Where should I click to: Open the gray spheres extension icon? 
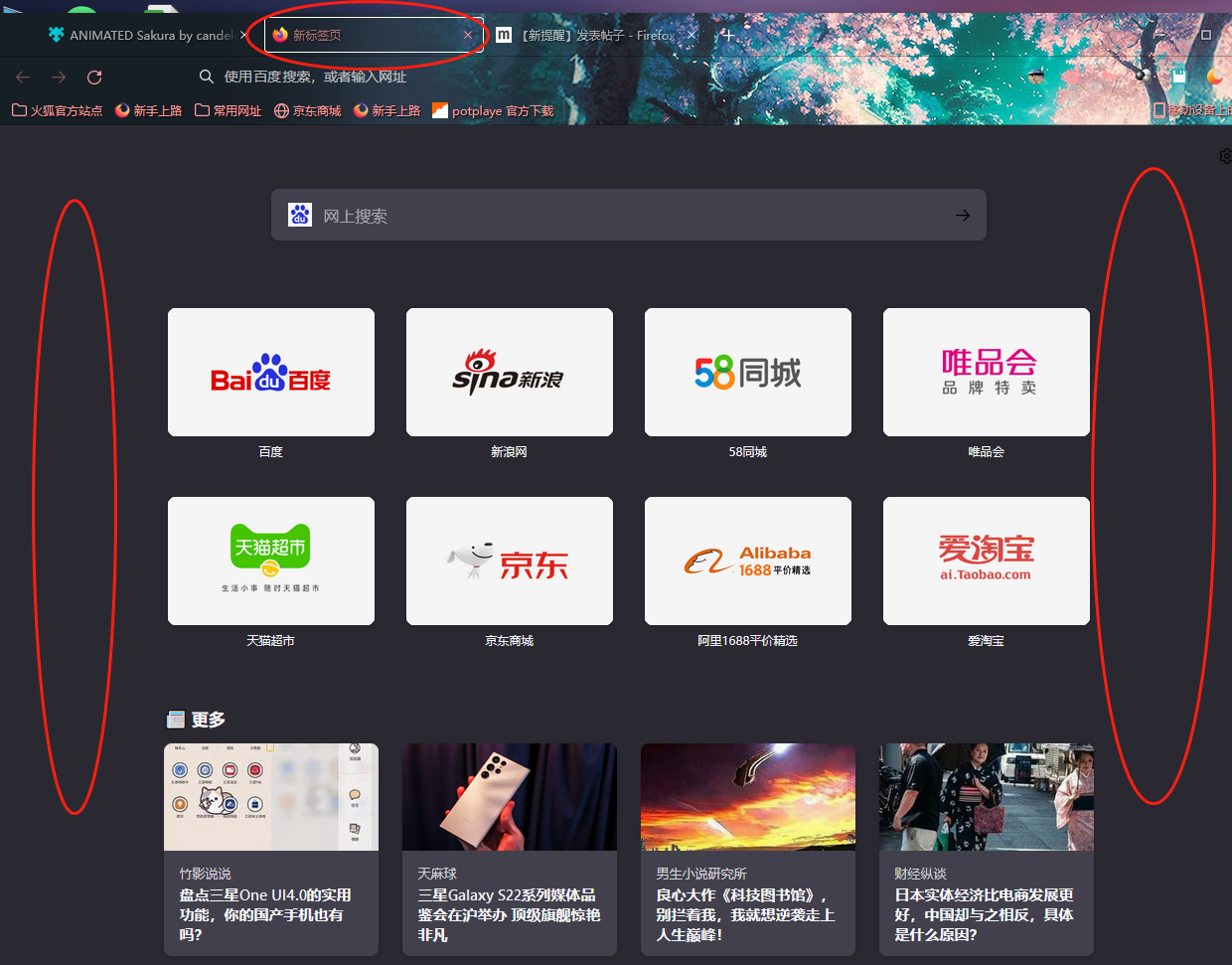click(1144, 77)
